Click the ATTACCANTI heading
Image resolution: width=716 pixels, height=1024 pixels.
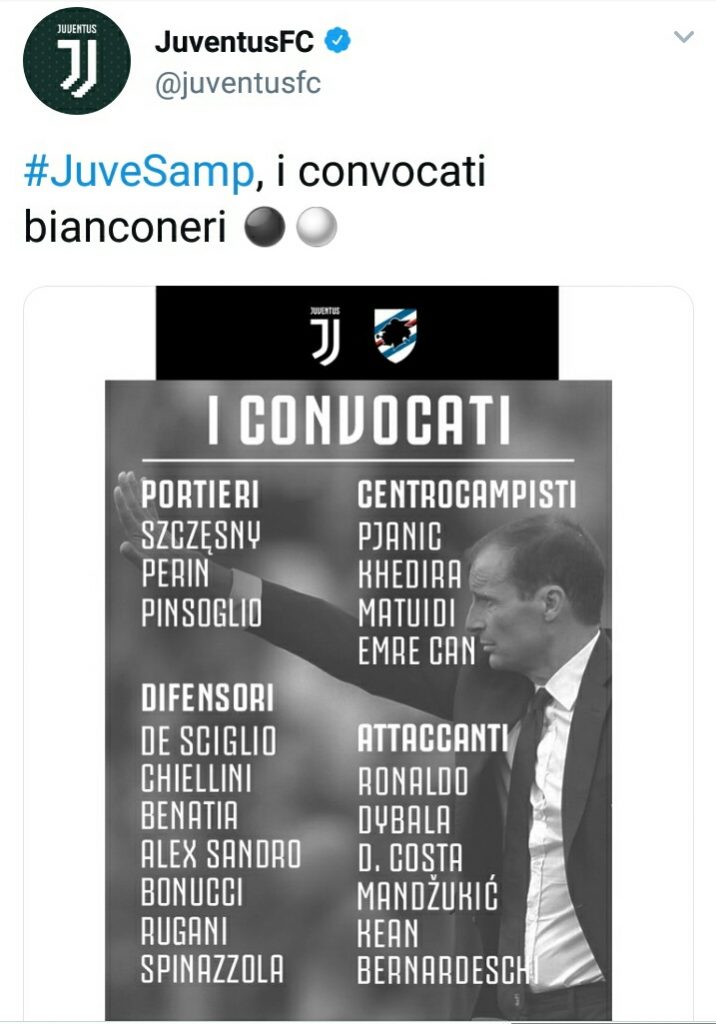point(433,740)
